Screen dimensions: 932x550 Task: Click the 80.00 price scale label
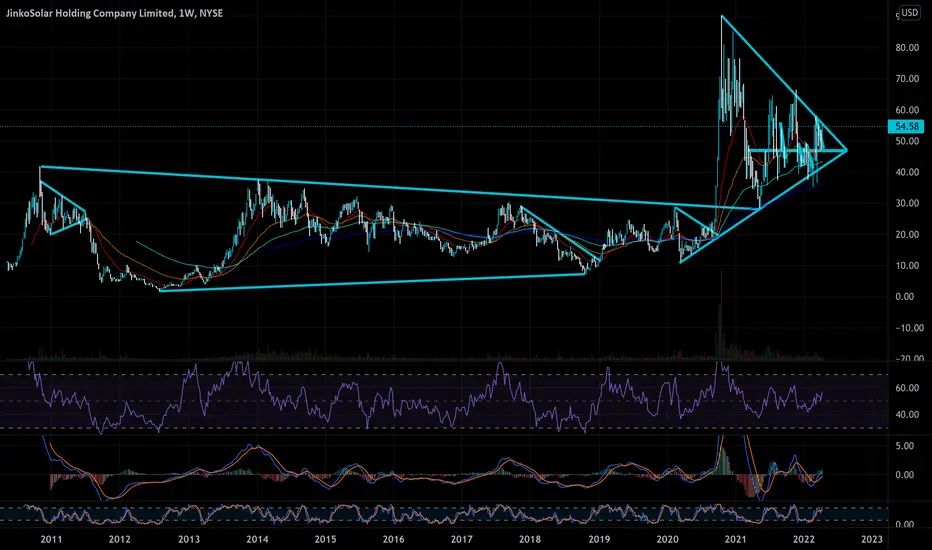(x=907, y=47)
